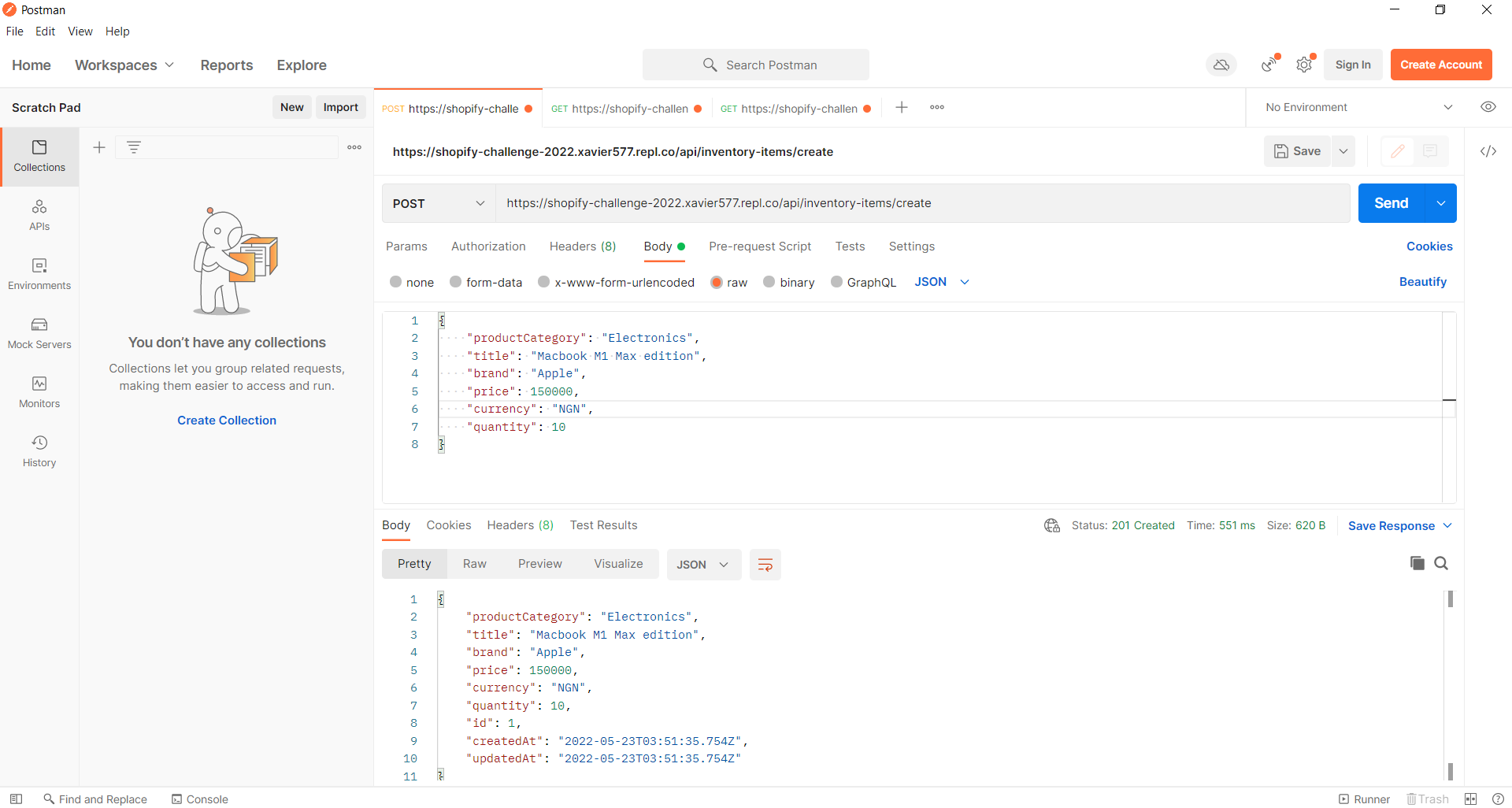The width and height of the screenshot is (1512, 808).
Task: Open the response format JSON dropdown
Action: [703, 565]
